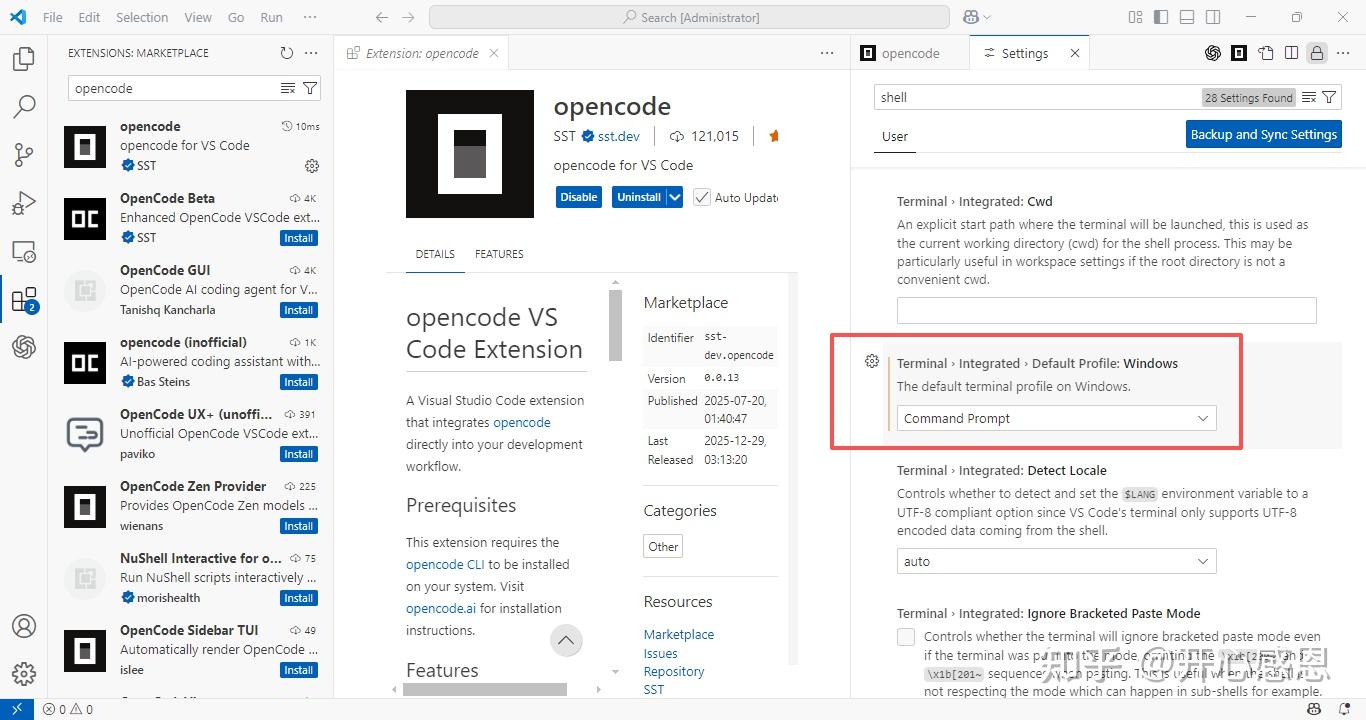Open the Search view in the activity bar
Screen dimensions: 1366x720
tap(24, 106)
